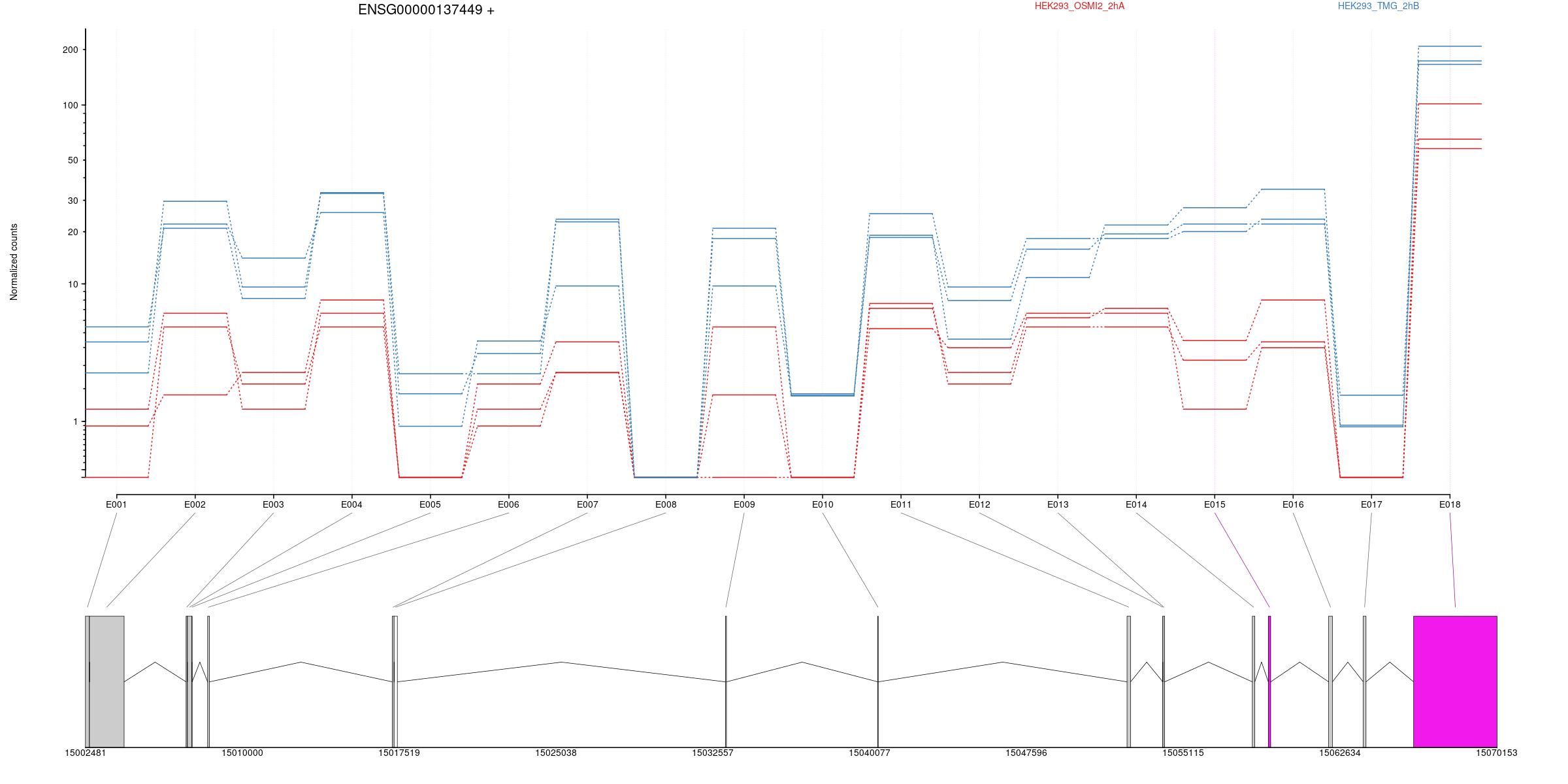Click exon label E007
The height and width of the screenshot is (784, 1568).
pyautogui.click(x=587, y=504)
